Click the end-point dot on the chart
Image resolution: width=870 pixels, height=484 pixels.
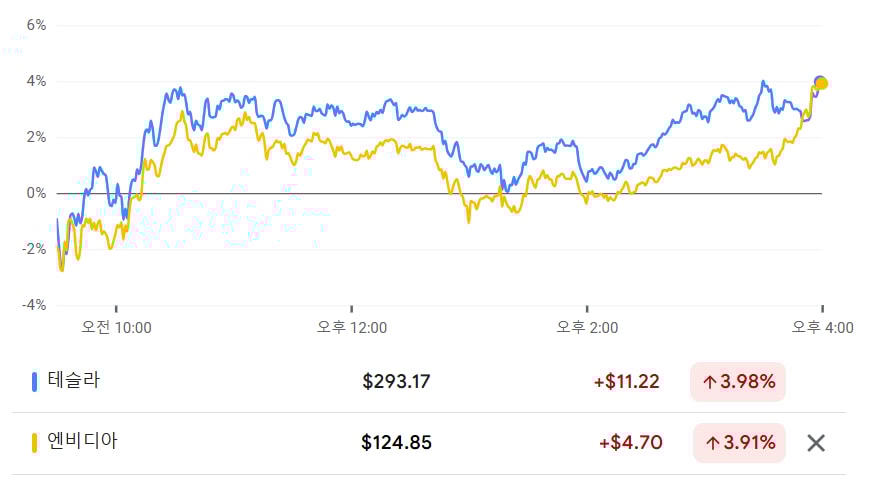point(821,83)
